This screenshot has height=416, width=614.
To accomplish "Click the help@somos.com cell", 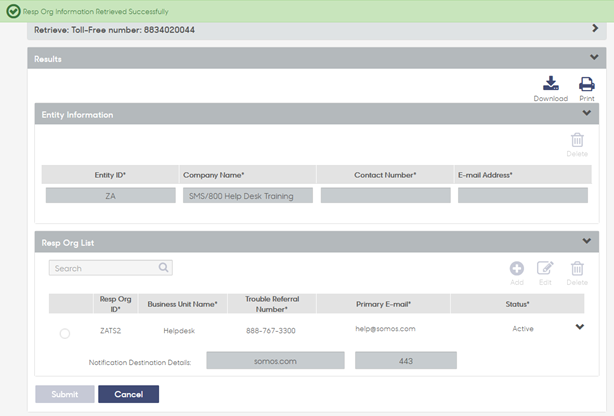I will click(385, 329).
